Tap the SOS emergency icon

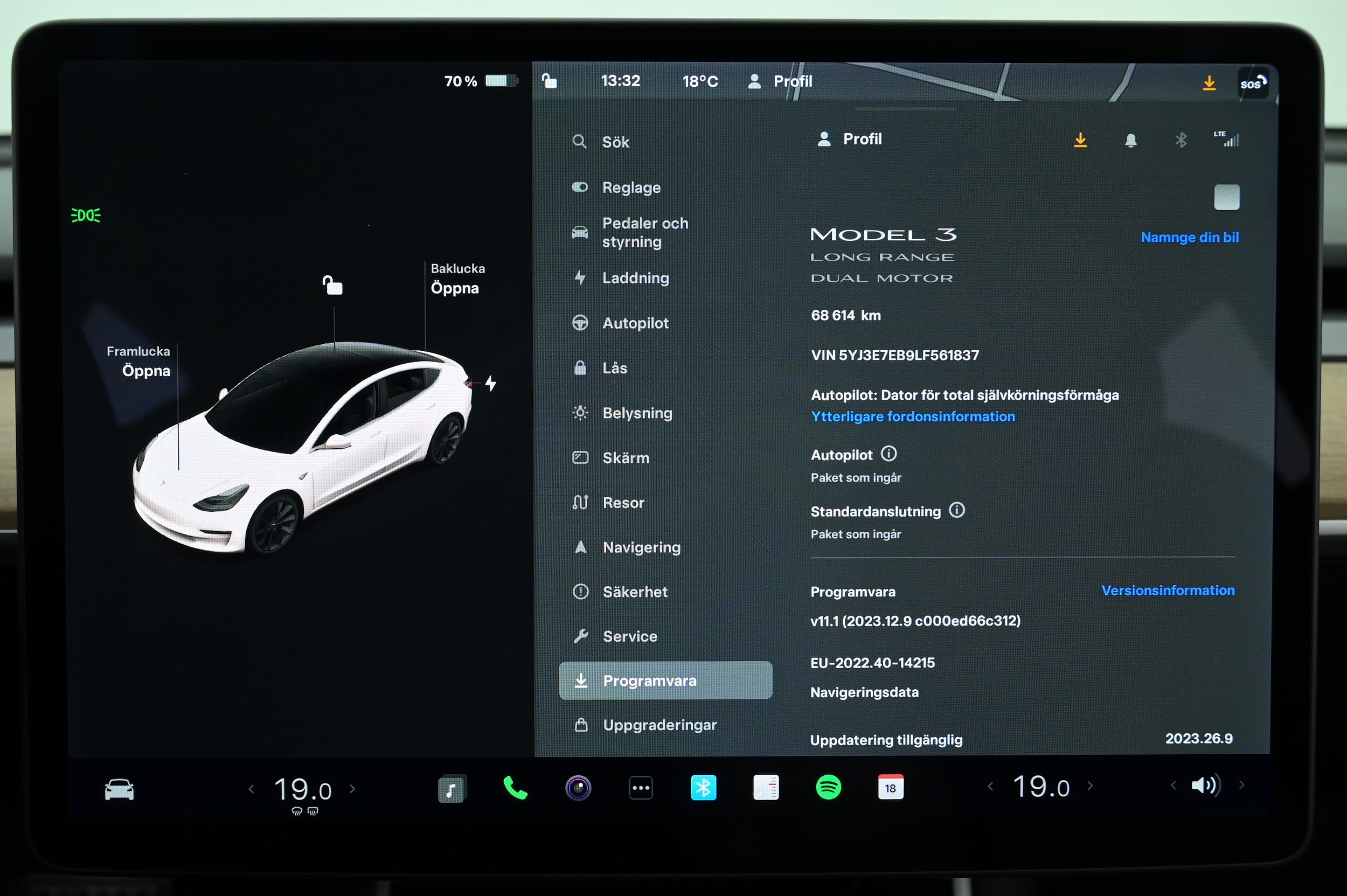(1253, 84)
